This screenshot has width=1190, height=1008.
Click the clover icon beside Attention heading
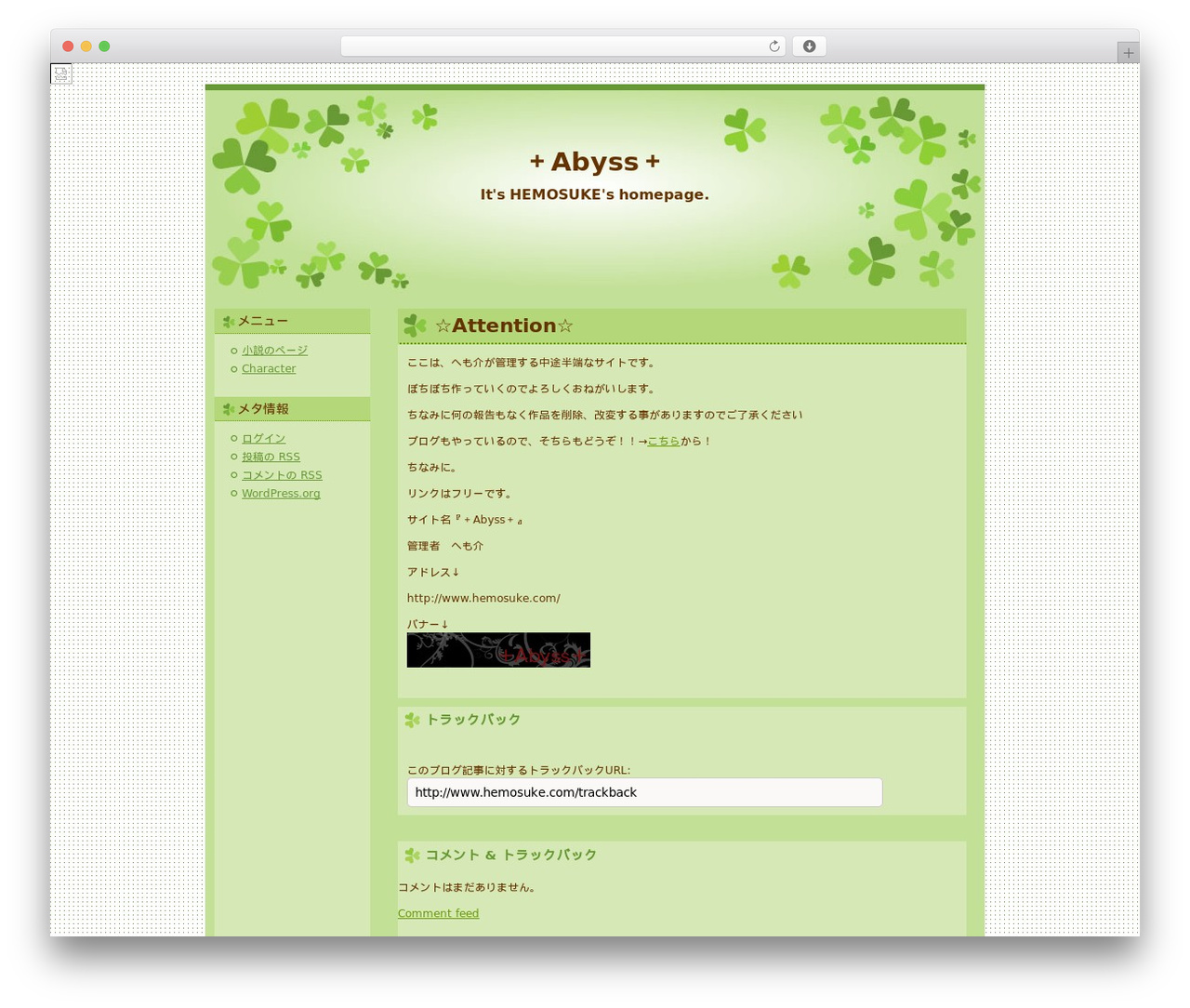click(416, 325)
